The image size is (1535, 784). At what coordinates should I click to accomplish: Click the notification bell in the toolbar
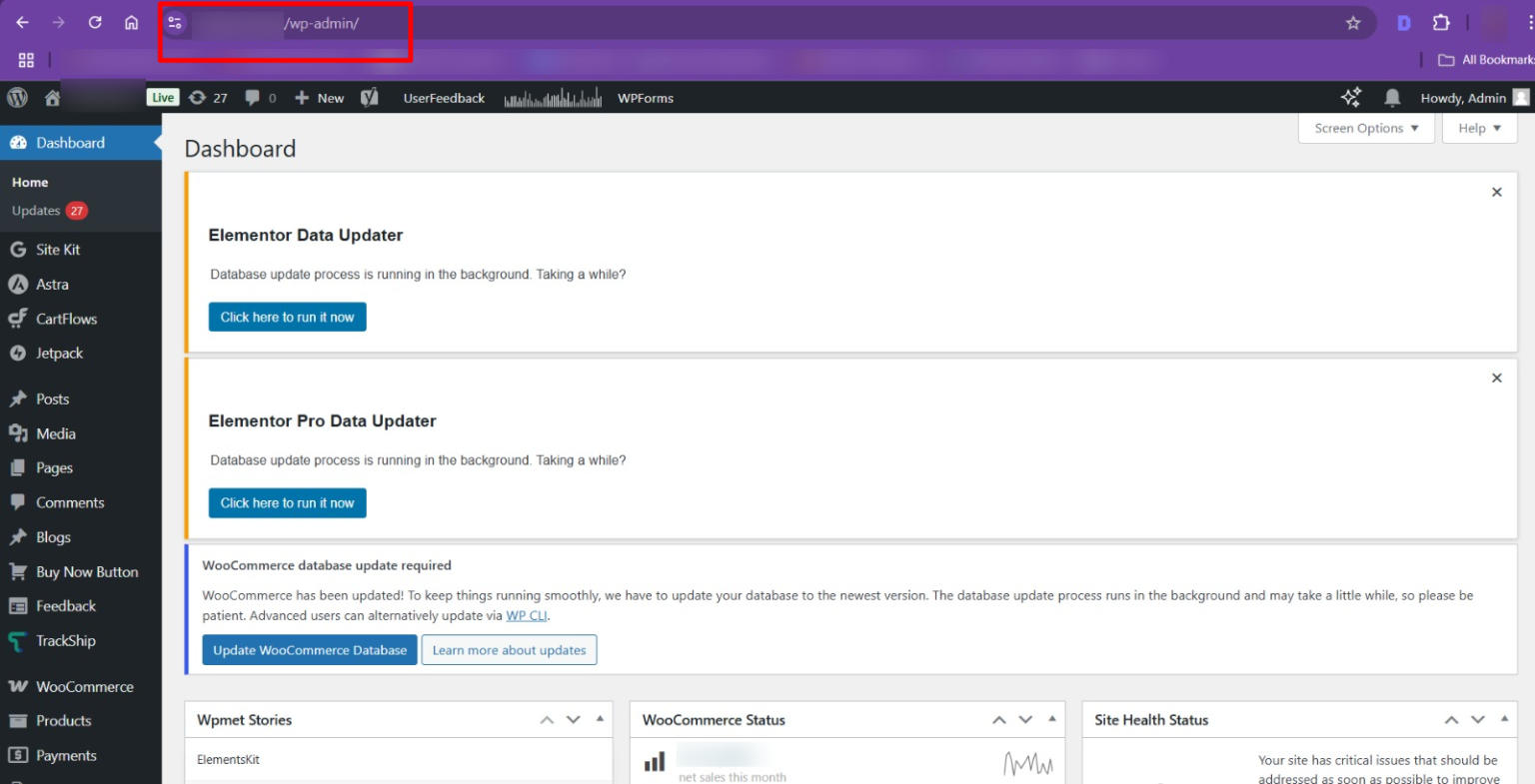click(1393, 97)
